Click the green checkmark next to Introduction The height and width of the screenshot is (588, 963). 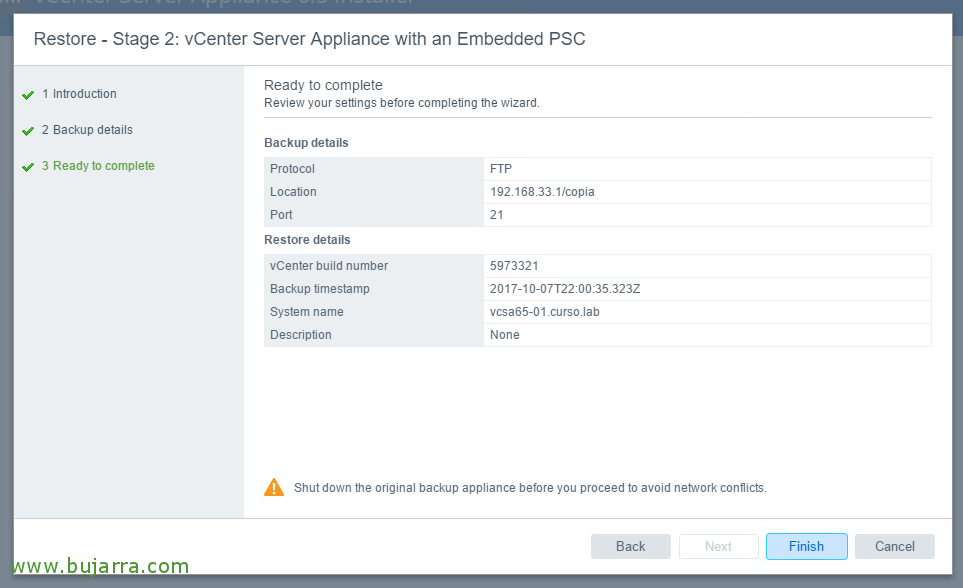[x=28, y=95]
